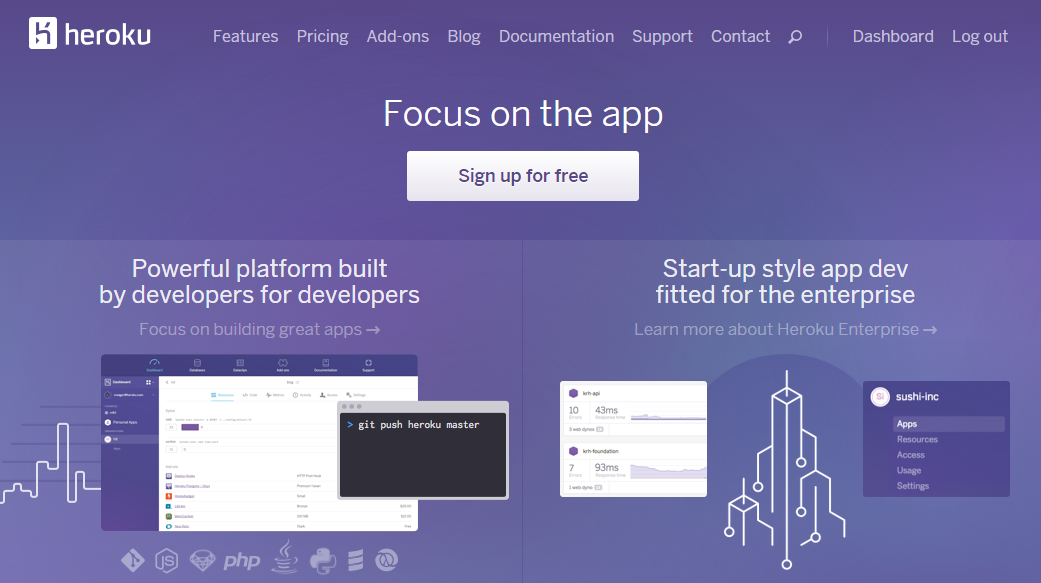Visit the Blog from the header
This screenshot has width=1041, height=583.
(464, 37)
